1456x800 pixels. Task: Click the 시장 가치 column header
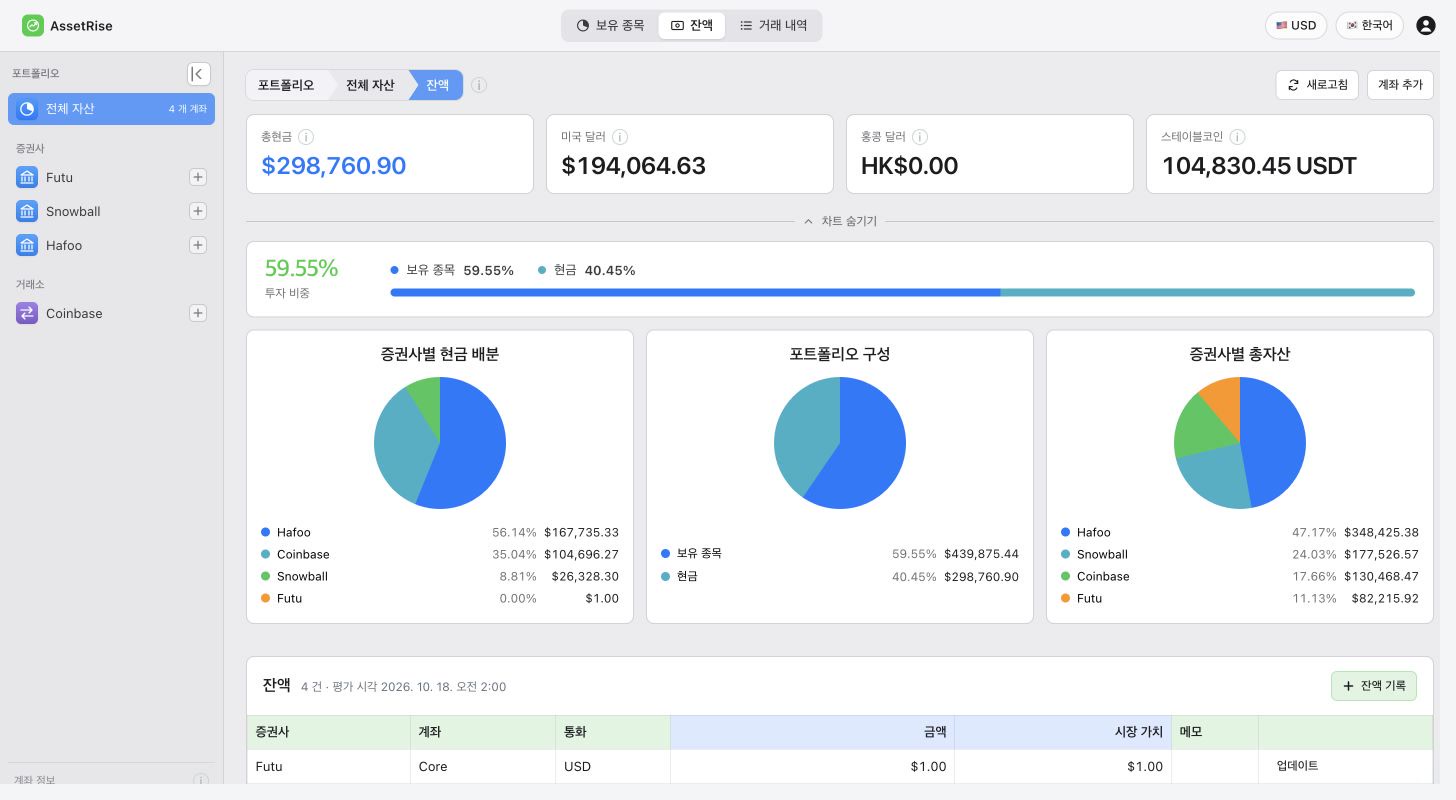pyautogui.click(x=1062, y=732)
